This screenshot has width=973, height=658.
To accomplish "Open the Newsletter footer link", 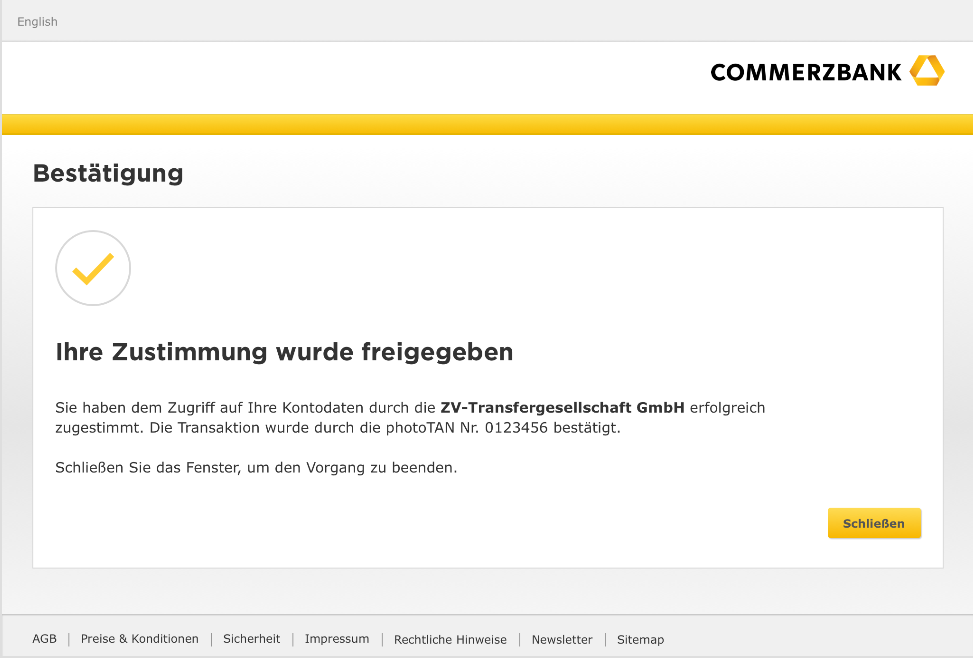I will [562, 639].
